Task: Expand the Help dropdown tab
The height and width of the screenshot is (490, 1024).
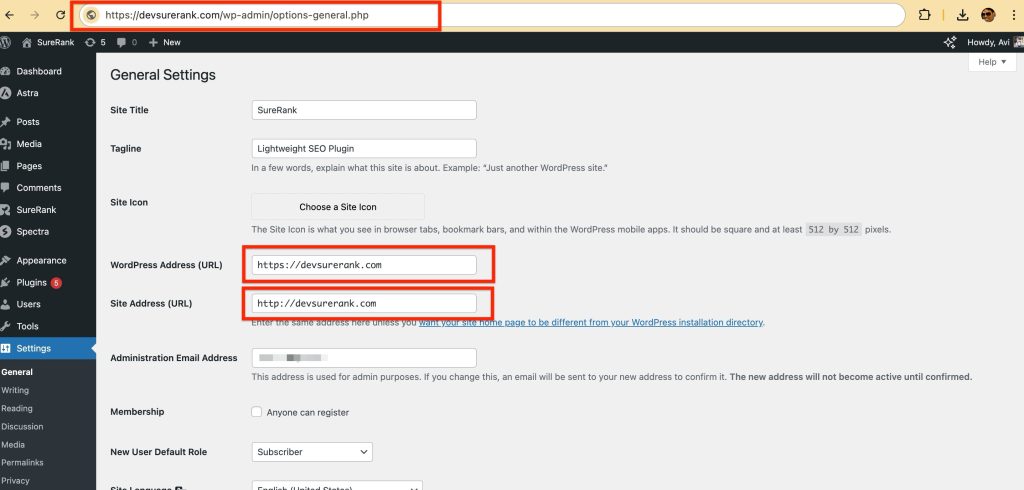Action: 991,62
